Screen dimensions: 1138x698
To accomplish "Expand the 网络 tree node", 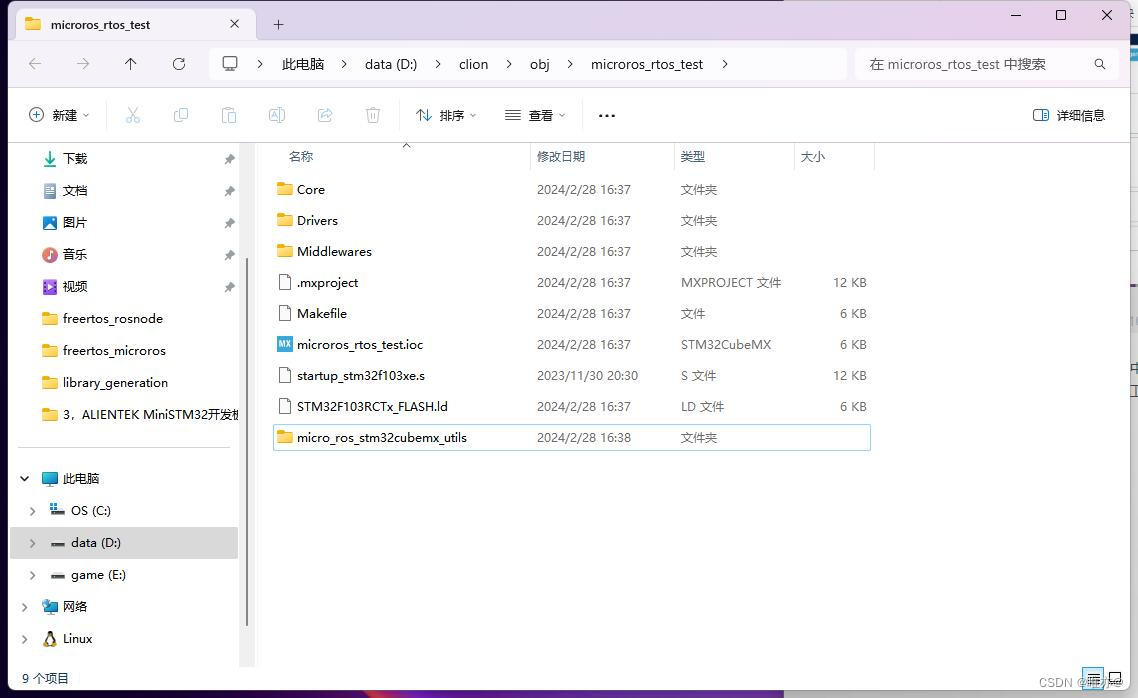I will tap(25, 607).
